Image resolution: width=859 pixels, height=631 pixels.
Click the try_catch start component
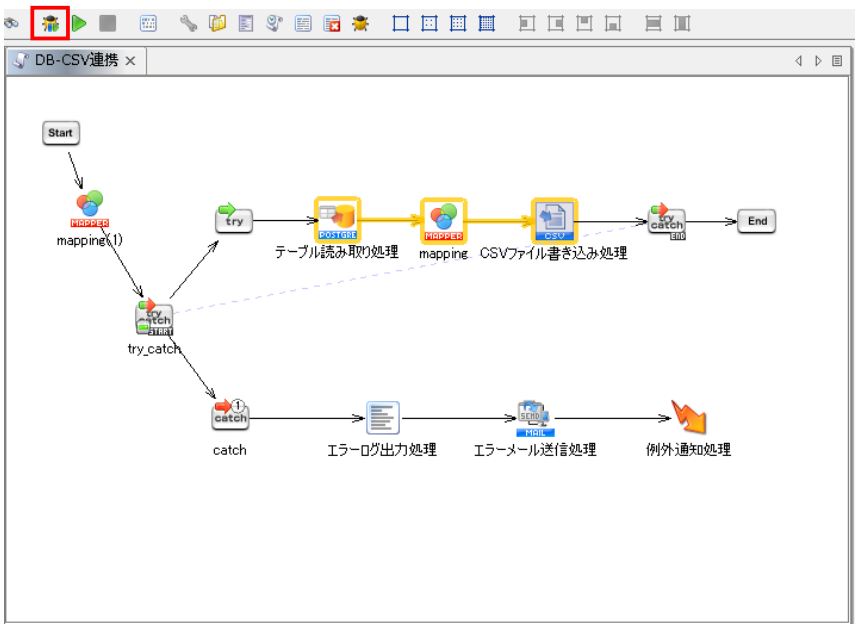tap(154, 319)
